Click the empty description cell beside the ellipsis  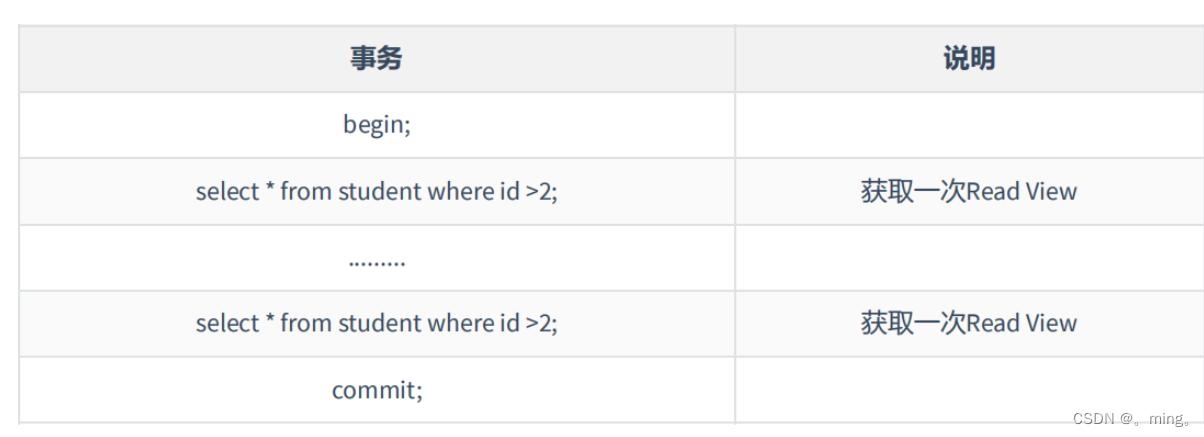click(x=968, y=258)
